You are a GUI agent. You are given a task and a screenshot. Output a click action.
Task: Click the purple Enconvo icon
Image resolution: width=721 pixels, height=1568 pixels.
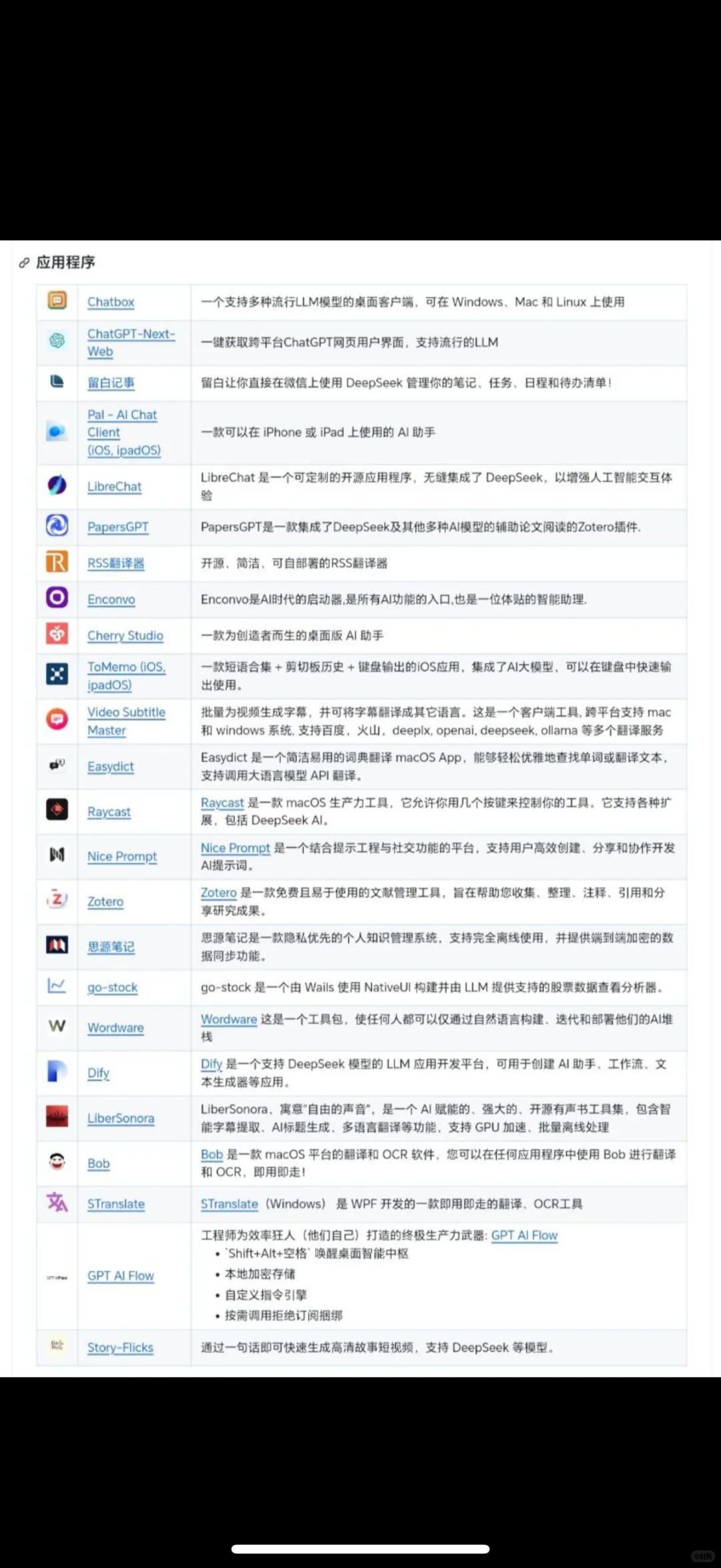coord(57,597)
